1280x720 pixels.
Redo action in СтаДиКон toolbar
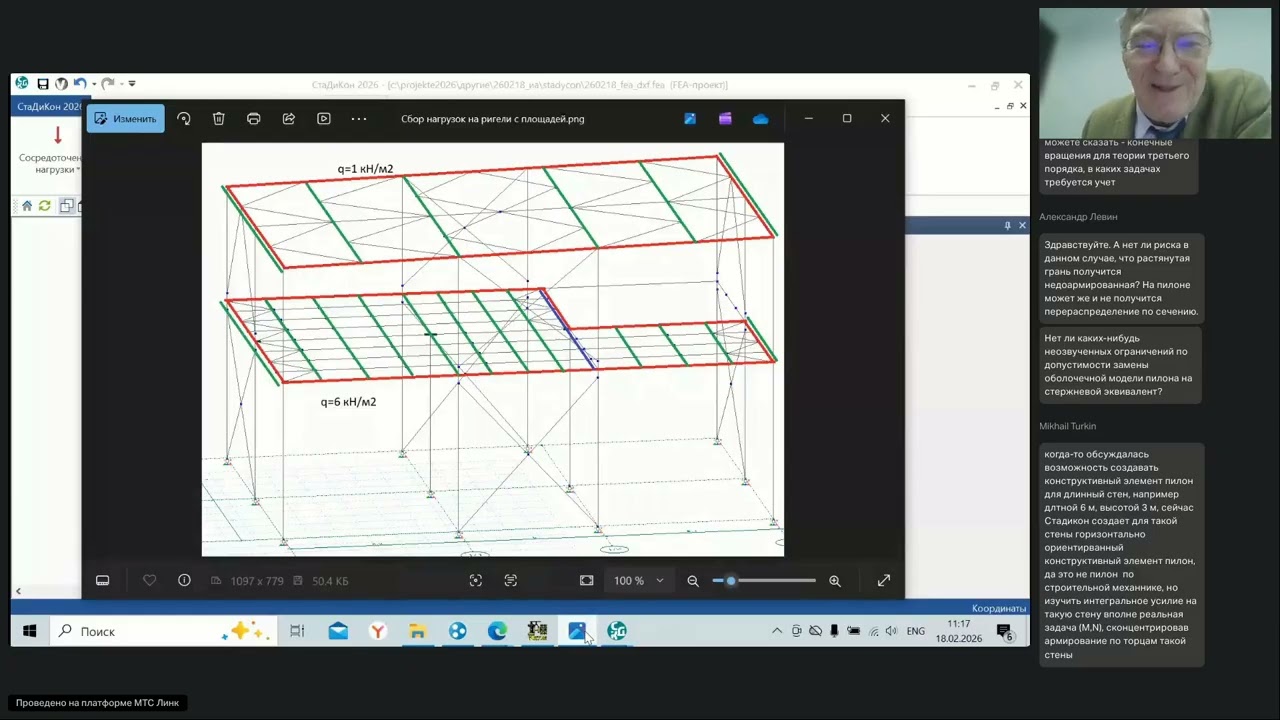[107, 84]
